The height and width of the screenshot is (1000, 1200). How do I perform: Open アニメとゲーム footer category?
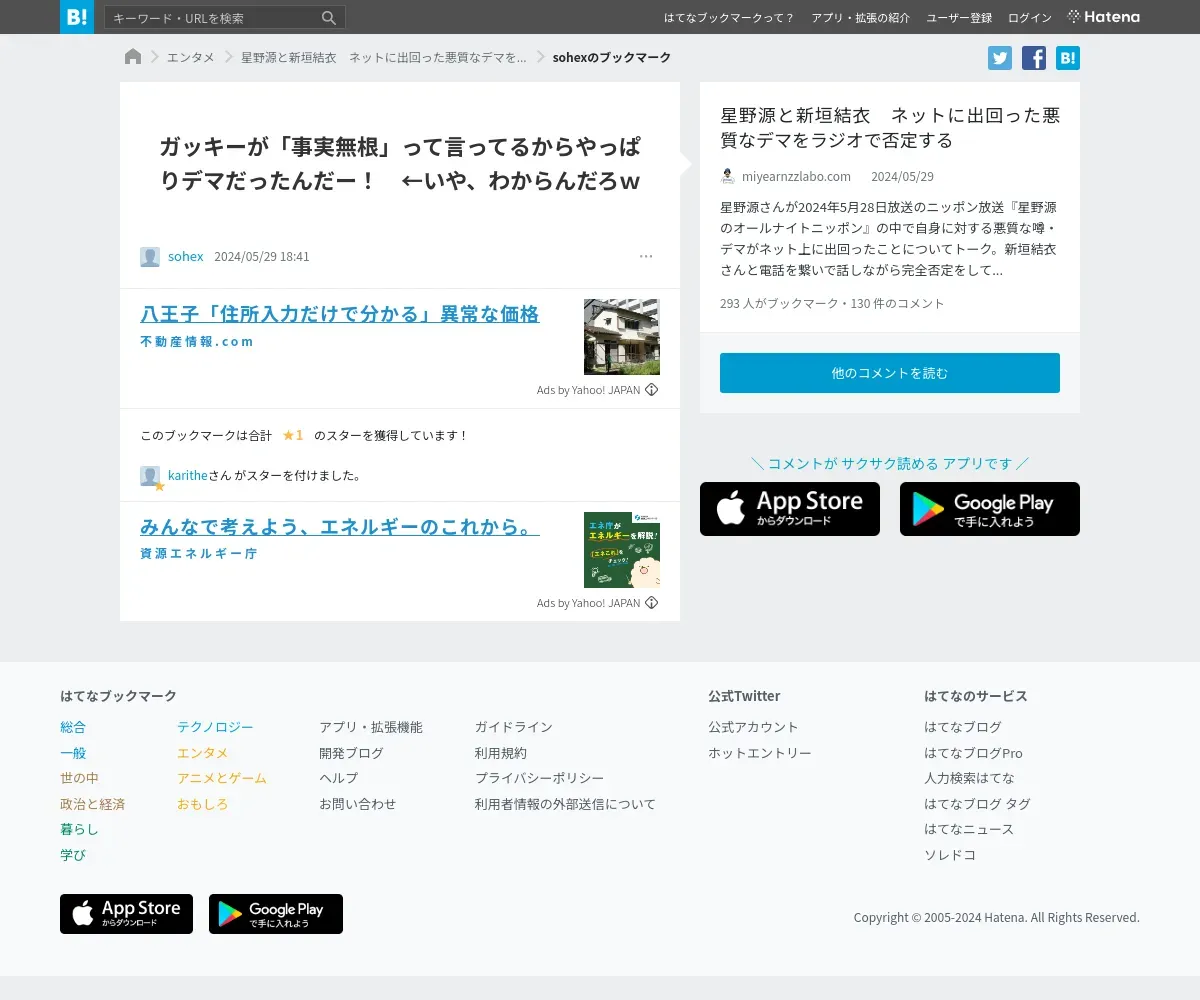(x=222, y=778)
